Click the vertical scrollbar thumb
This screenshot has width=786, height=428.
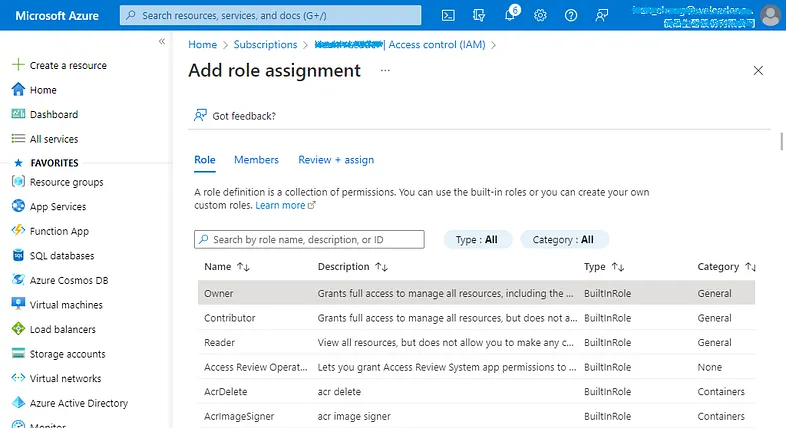pyautogui.click(x=781, y=141)
